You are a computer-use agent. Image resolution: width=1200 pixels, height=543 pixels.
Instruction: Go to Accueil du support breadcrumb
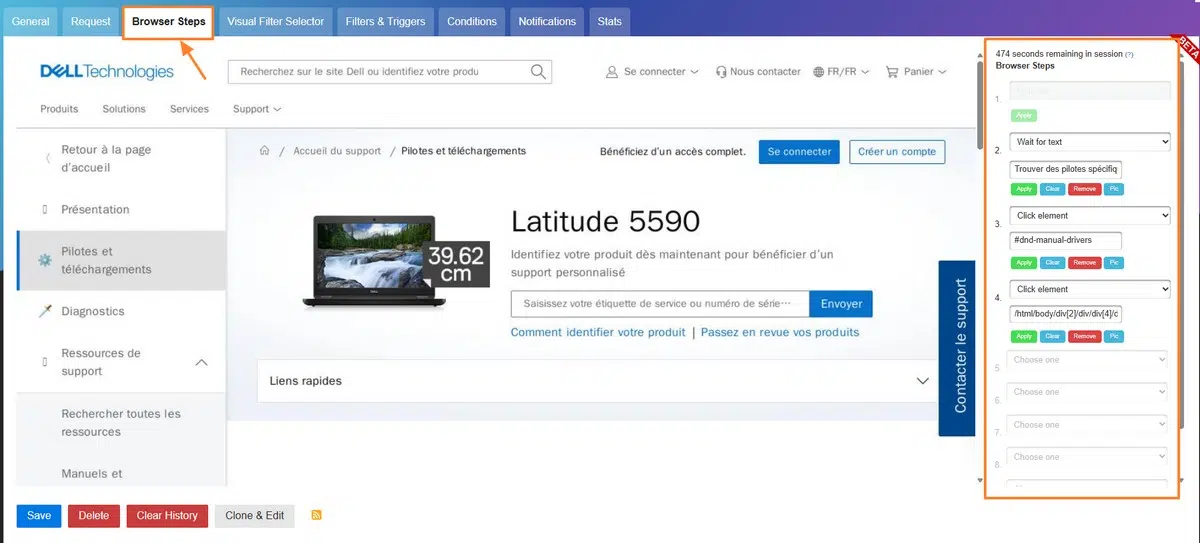point(337,151)
